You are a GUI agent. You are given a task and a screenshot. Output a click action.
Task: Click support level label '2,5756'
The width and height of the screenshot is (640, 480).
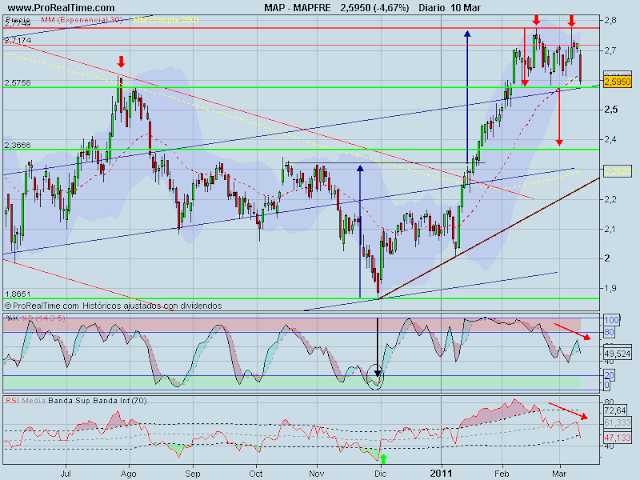click(18, 83)
